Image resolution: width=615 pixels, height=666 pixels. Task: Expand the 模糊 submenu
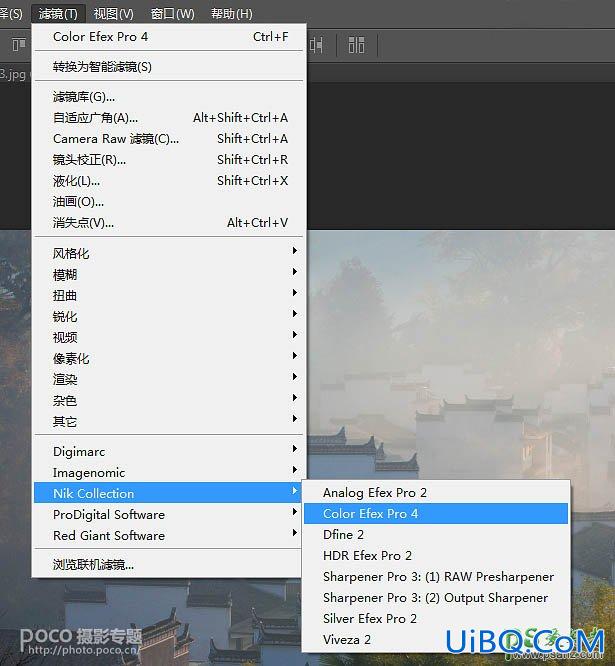pyautogui.click(x=169, y=274)
